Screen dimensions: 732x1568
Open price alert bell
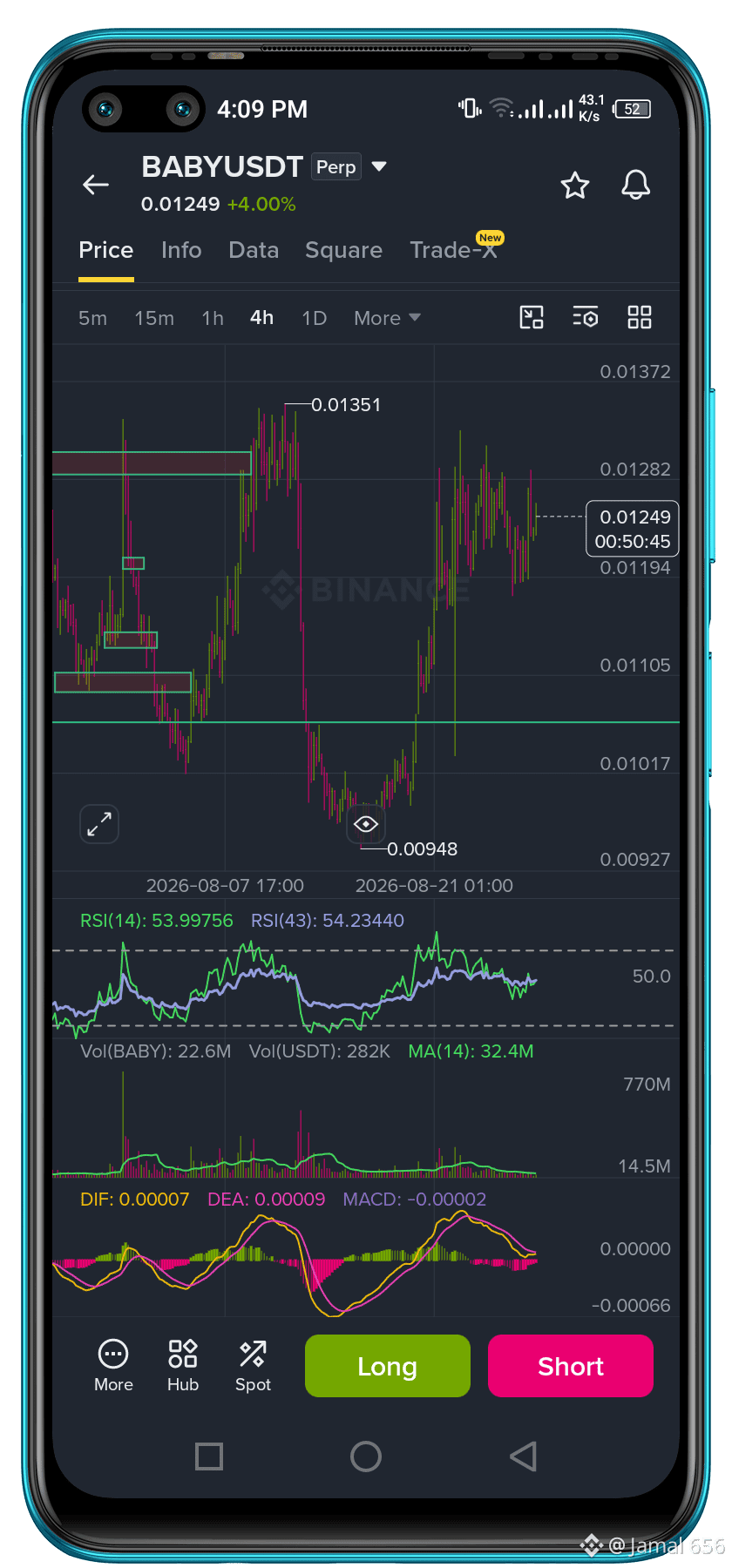(635, 185)
